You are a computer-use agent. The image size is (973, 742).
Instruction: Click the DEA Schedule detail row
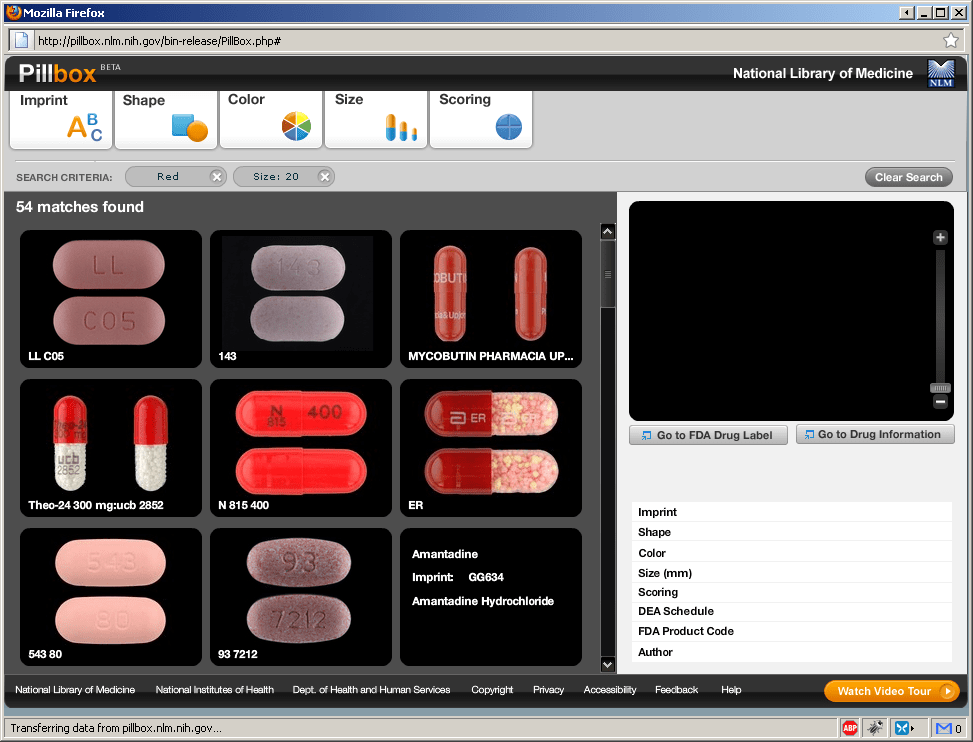tap(792, 611)
